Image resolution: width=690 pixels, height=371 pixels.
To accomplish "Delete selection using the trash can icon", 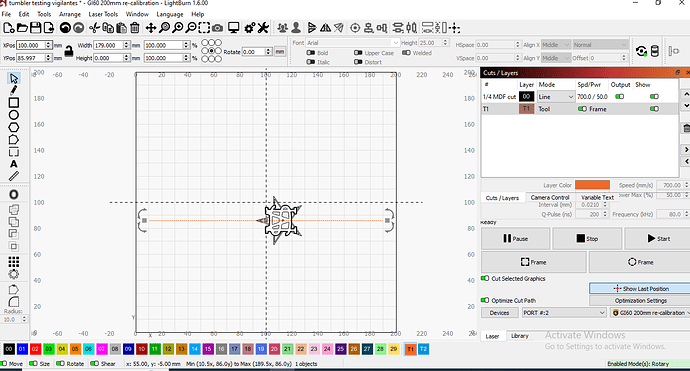I will coord(135,28).
